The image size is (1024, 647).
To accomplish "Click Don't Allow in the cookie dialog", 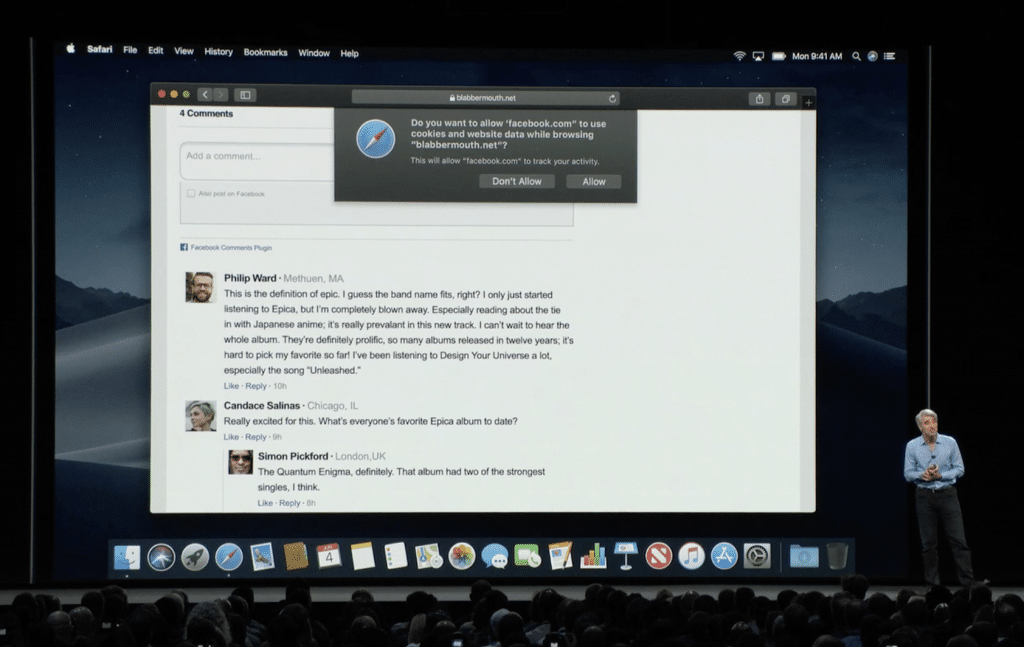I will (x=517, y=181).
